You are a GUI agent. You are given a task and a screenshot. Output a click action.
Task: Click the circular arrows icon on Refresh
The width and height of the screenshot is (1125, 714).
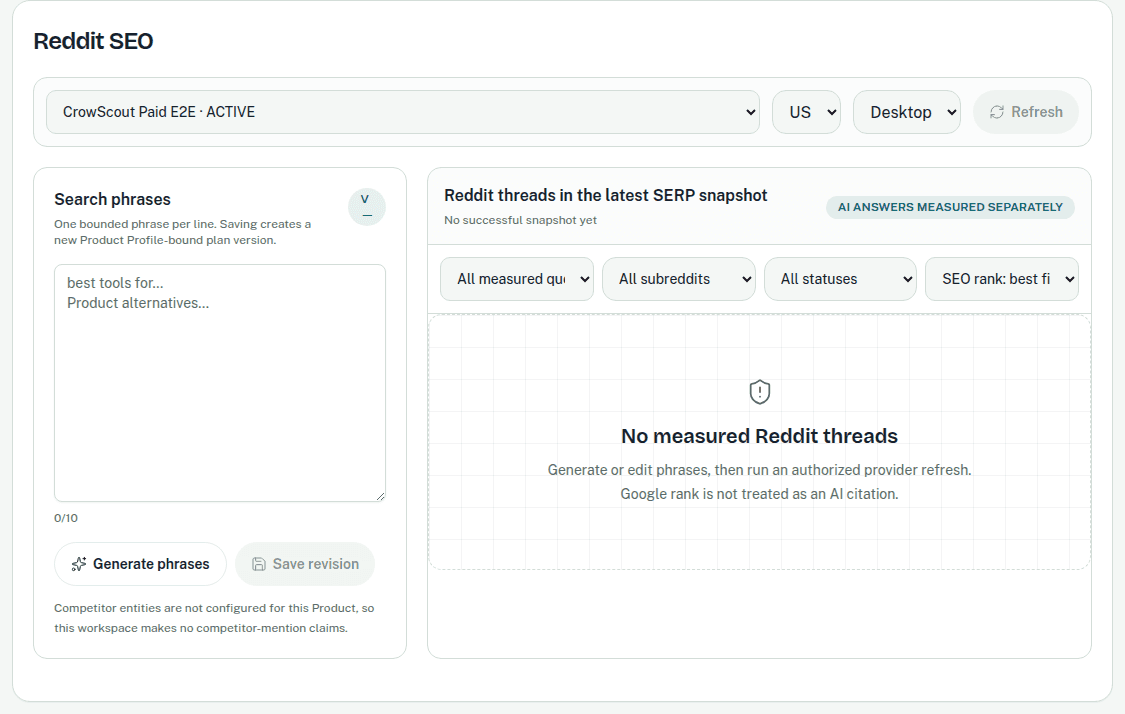(997, 112)
